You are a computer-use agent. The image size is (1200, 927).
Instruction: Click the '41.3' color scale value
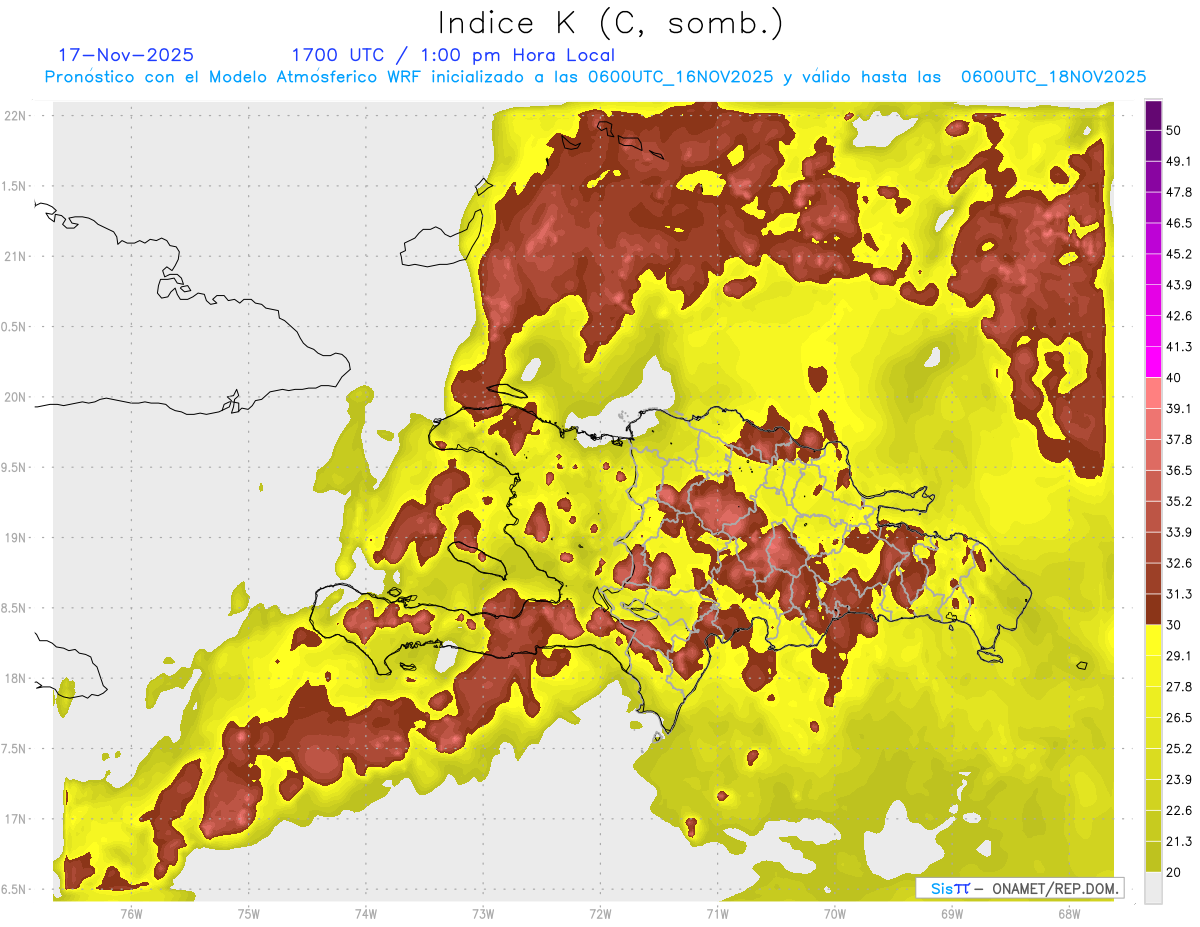(1179, 348)
